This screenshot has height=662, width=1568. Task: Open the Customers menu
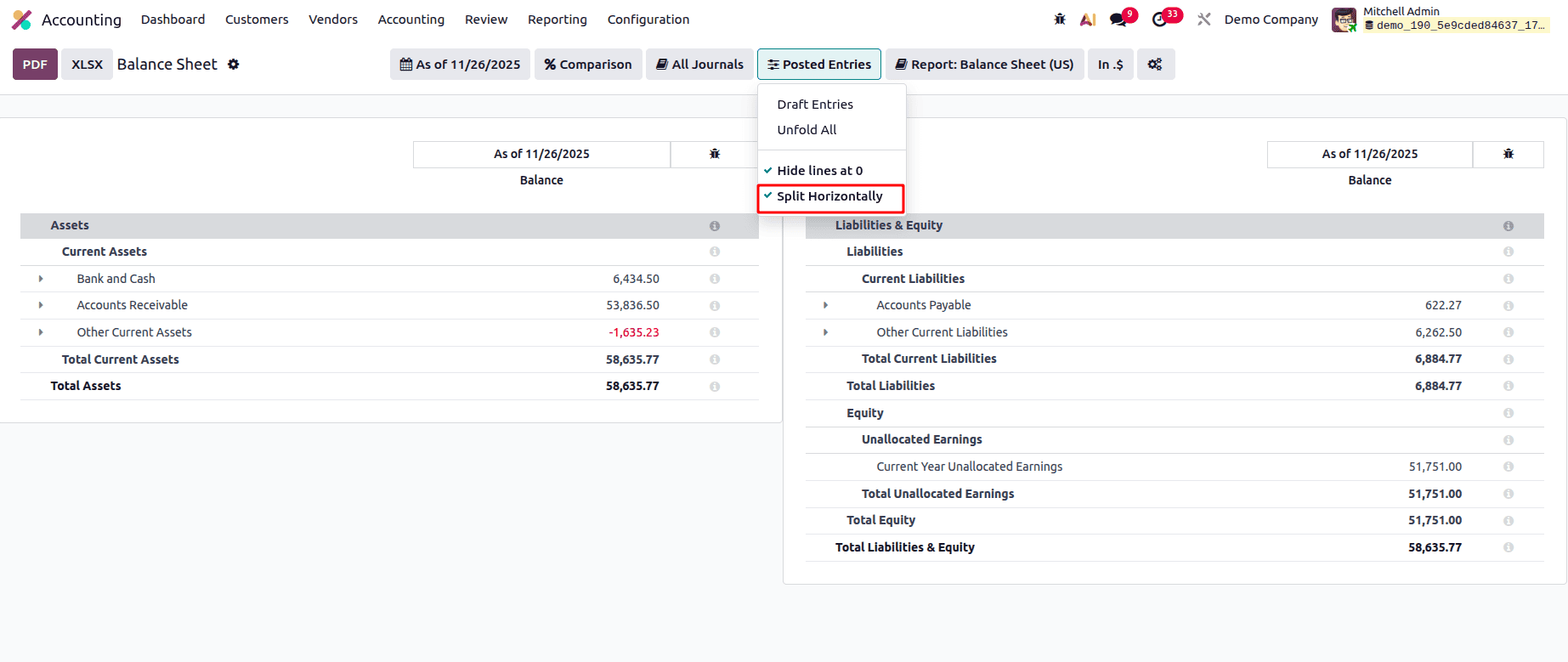point(257,20)
